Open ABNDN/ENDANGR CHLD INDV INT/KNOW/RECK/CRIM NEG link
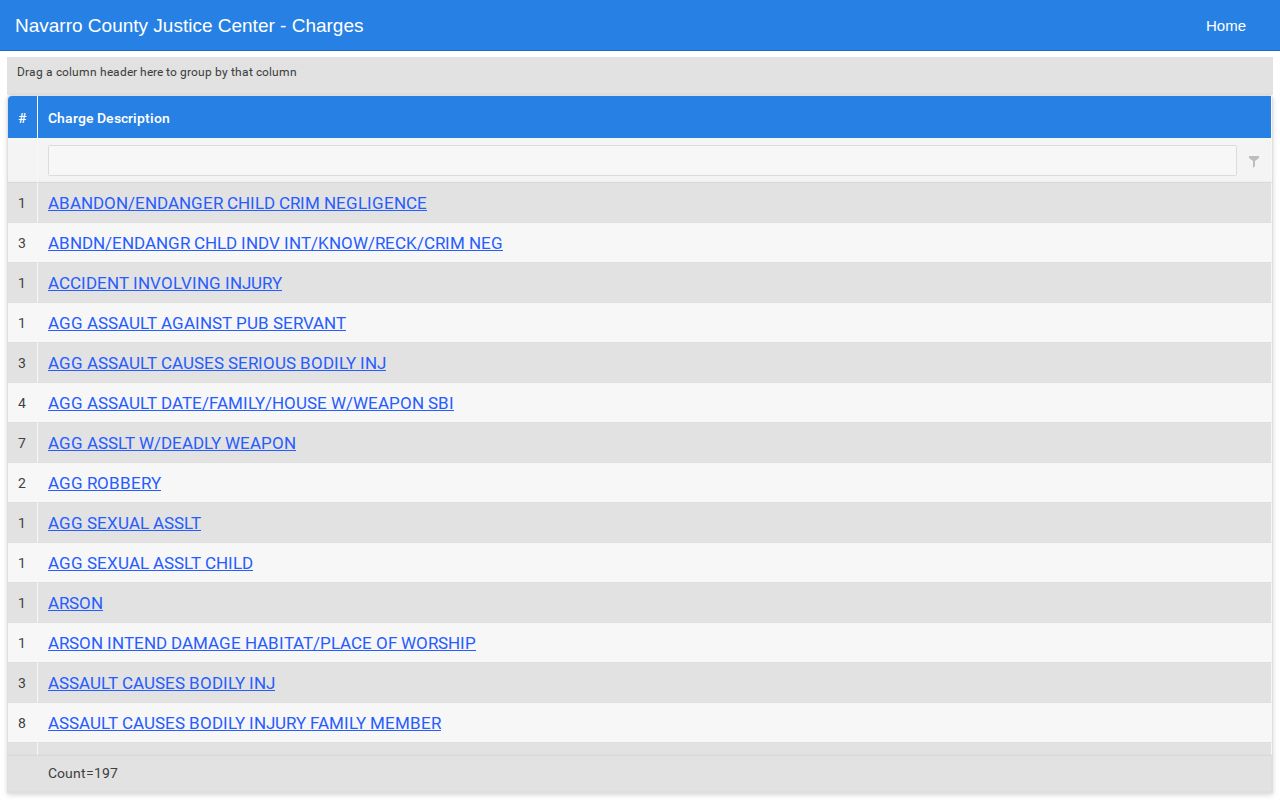The image size is (1280, 800). click(275, 243)
